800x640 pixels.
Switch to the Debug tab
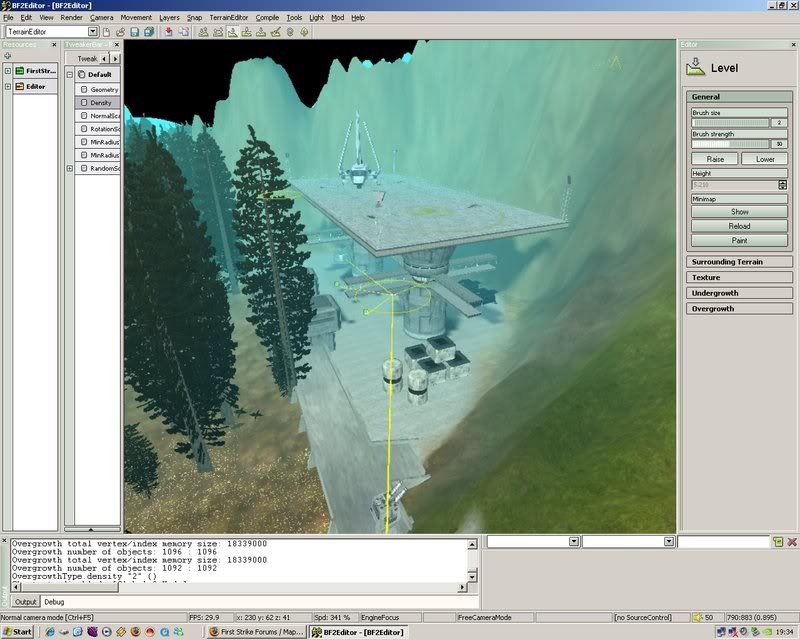point(54,602)
